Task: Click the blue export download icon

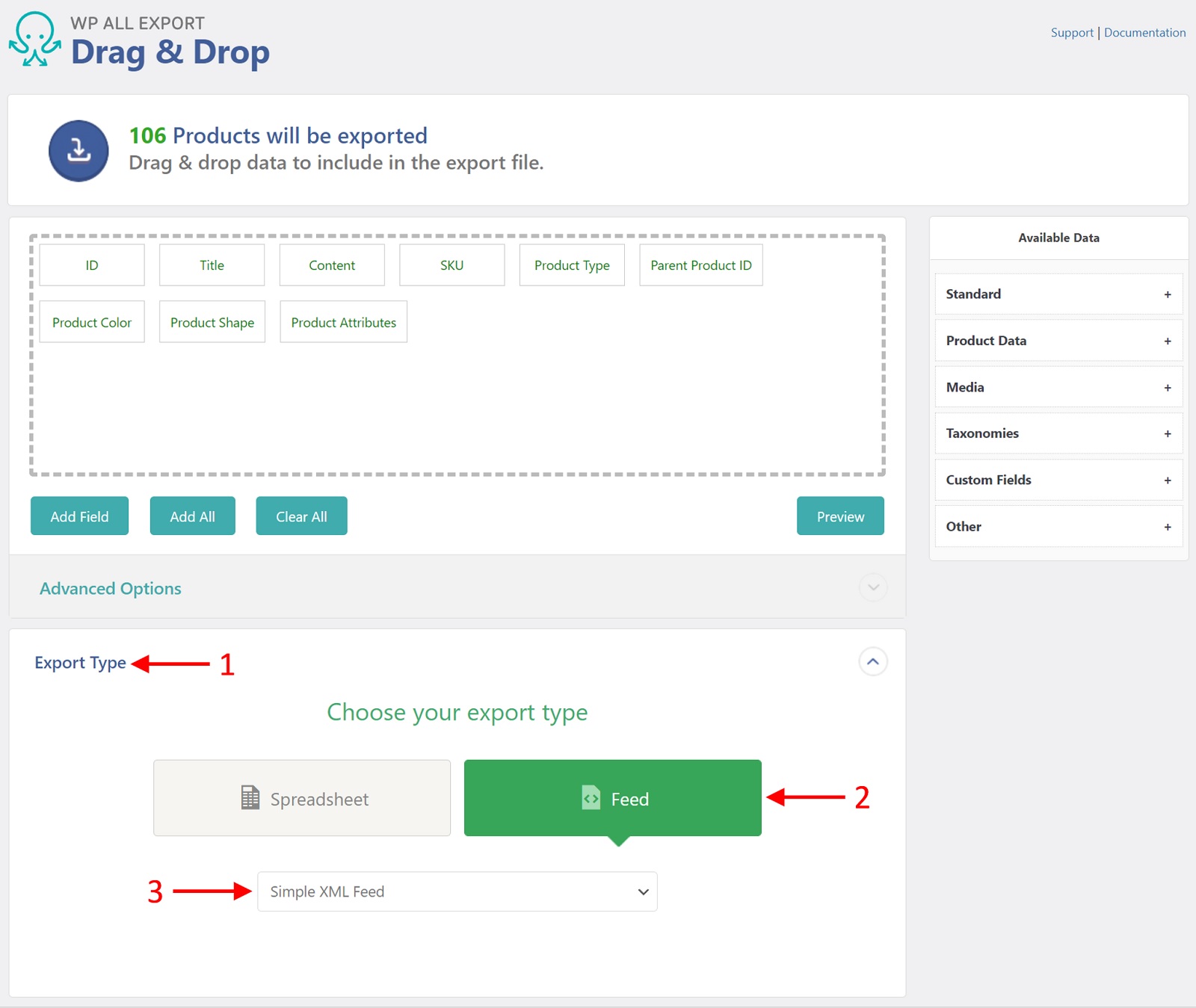Action: click(x=78, y=151)
